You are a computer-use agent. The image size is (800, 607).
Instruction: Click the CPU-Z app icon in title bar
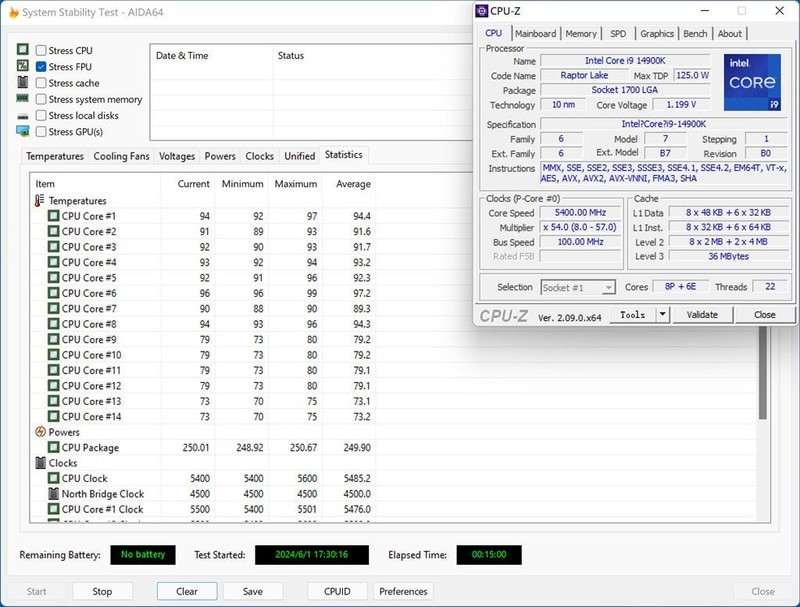[x=482, y=11]
